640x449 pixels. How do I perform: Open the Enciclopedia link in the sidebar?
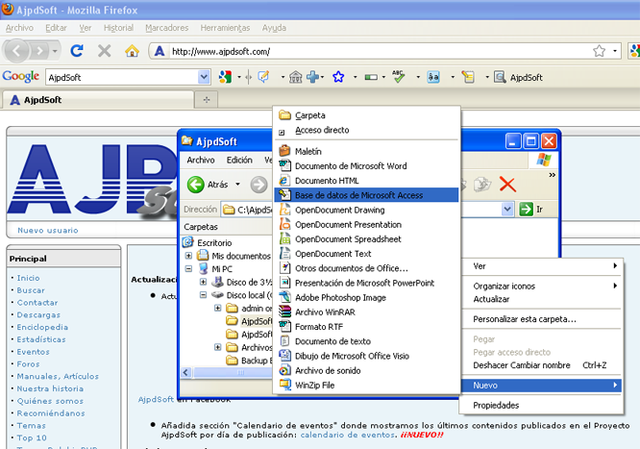(x=42, y=327)
